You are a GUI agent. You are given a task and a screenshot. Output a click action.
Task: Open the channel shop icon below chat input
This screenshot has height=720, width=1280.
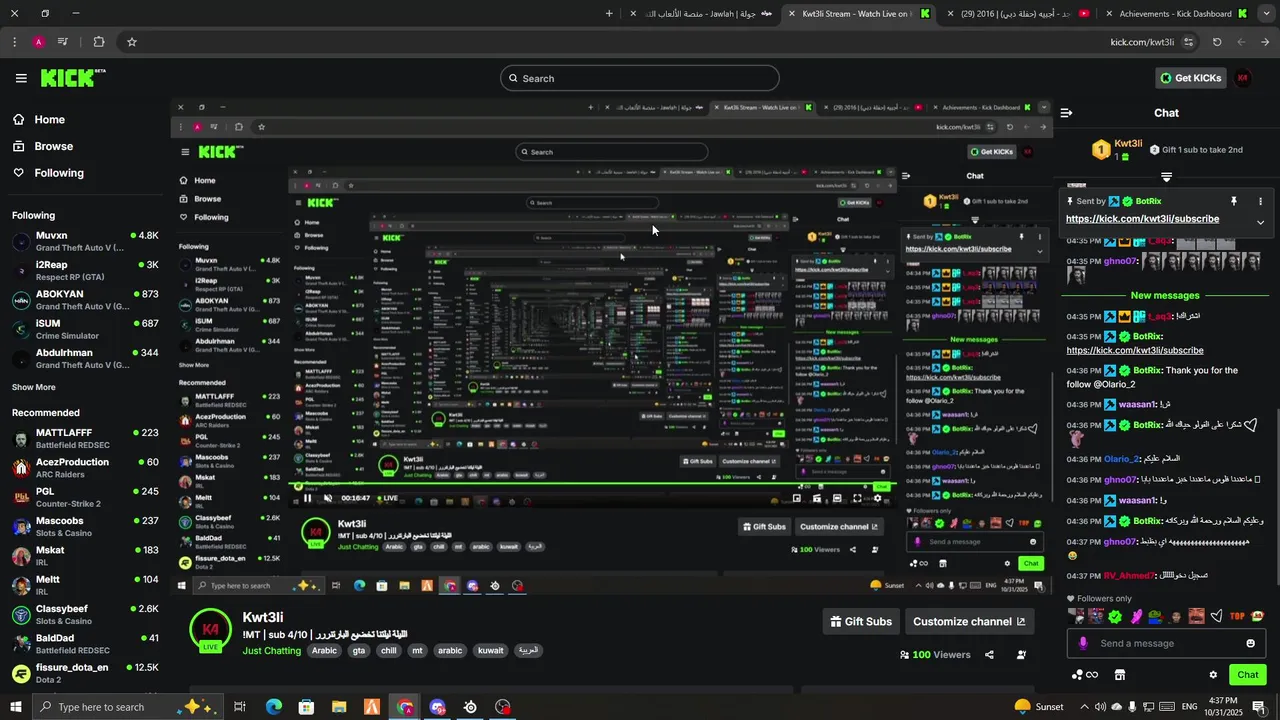point(1120,675)
